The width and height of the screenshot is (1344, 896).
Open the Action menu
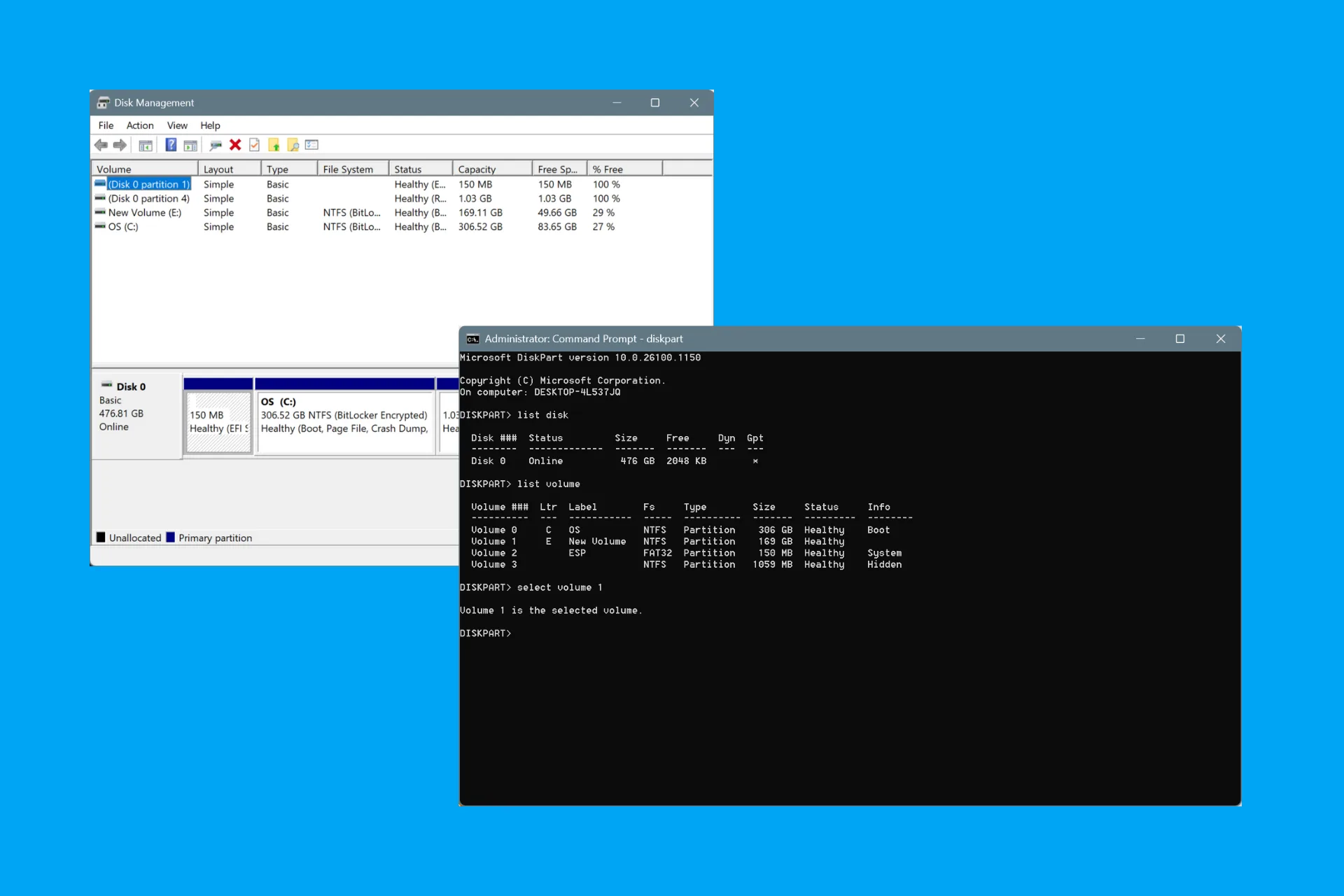coord(139,125)
